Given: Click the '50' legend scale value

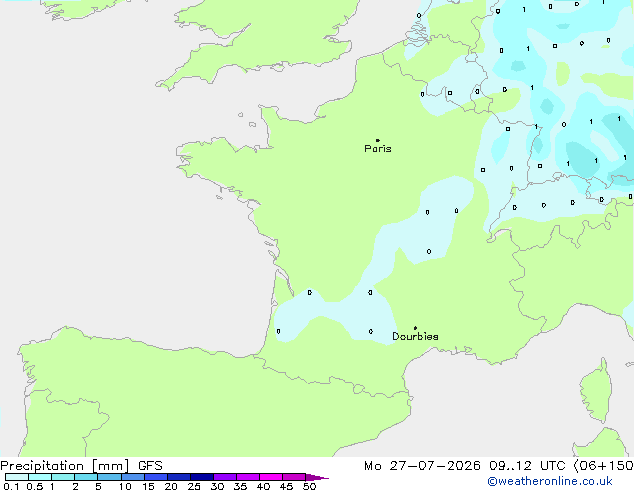Looking at the screenshot, I should 309,486.
